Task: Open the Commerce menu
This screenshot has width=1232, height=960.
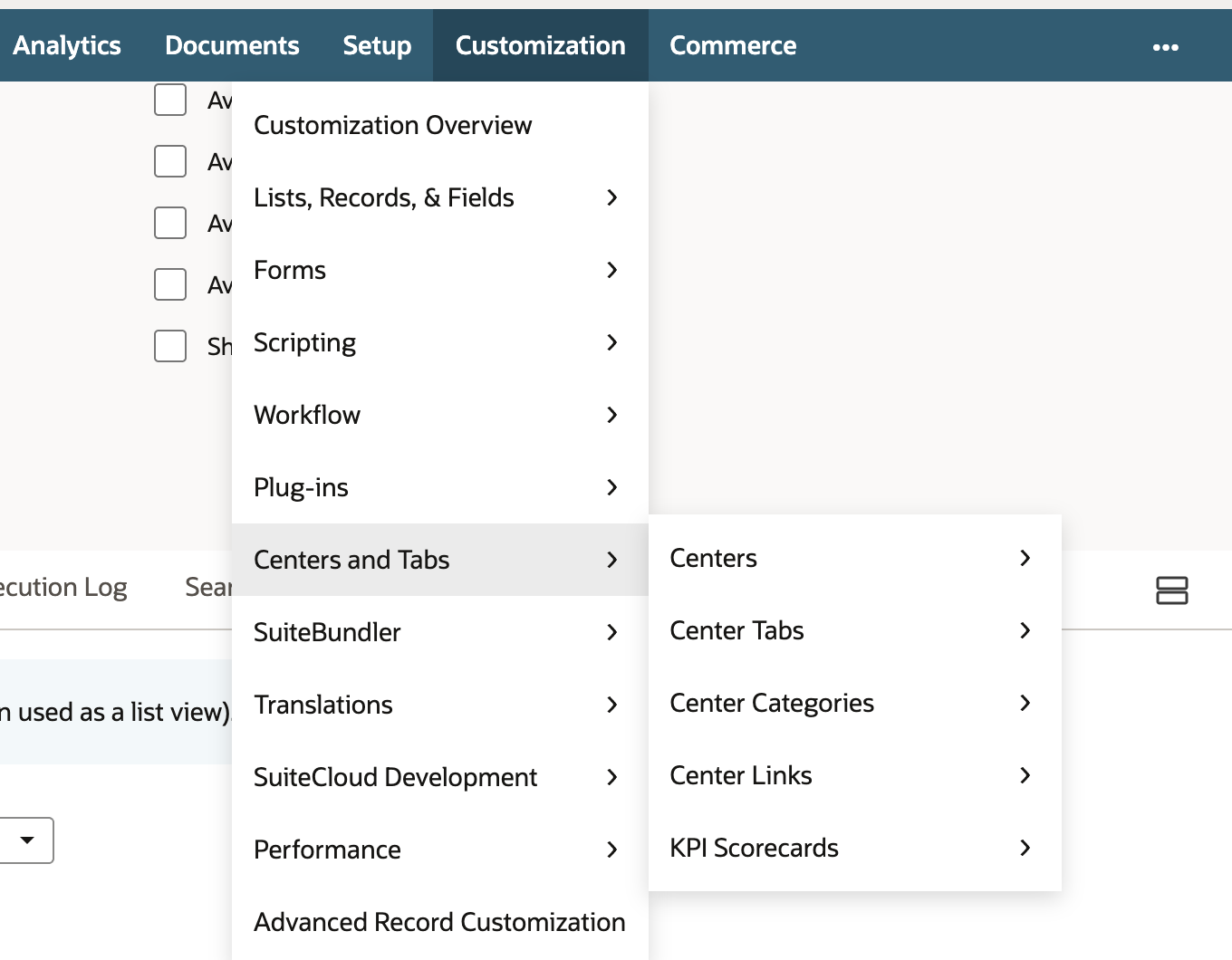Action: [733, 45]
